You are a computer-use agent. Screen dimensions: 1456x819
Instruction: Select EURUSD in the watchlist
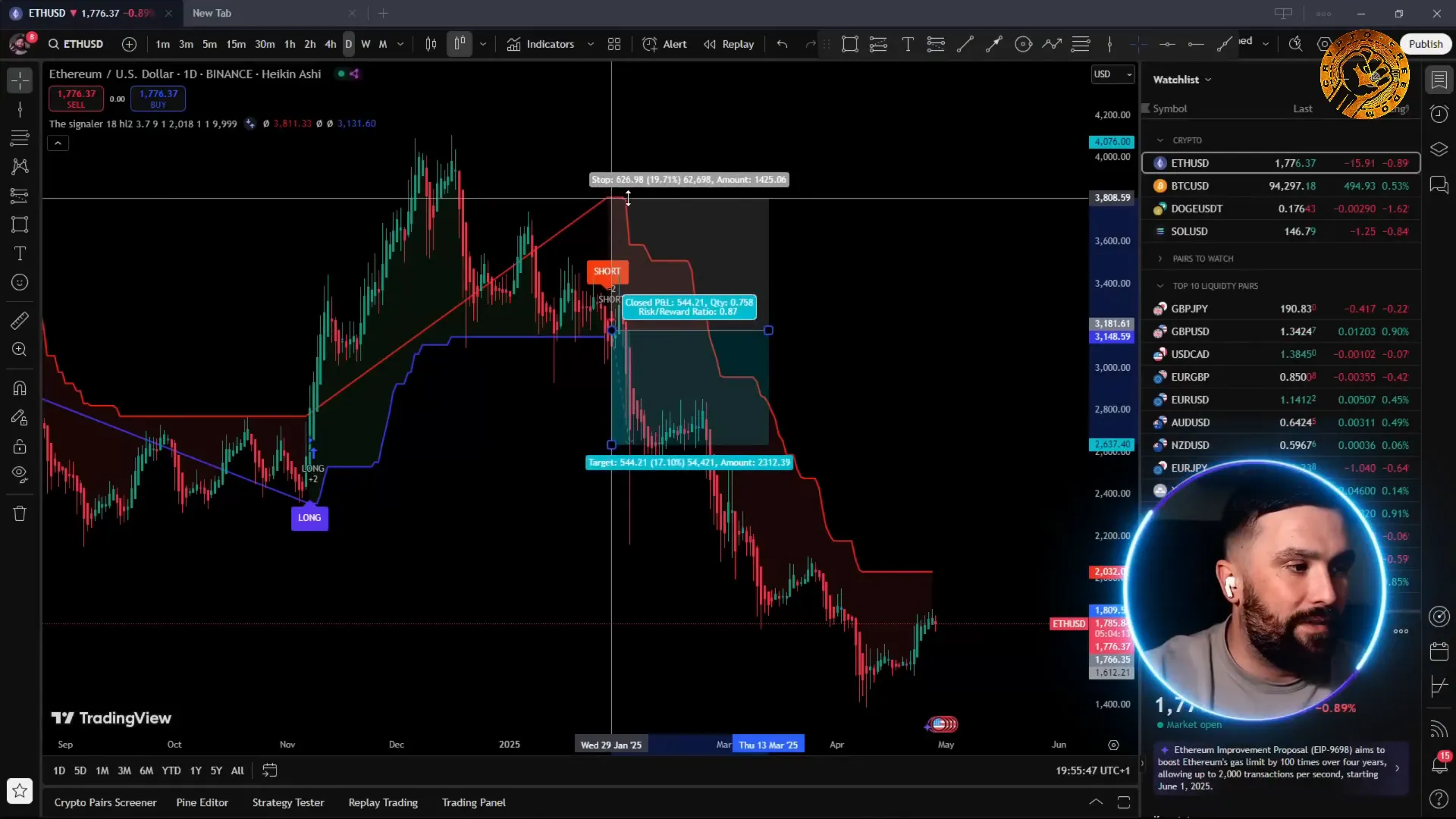[1281, 400]
